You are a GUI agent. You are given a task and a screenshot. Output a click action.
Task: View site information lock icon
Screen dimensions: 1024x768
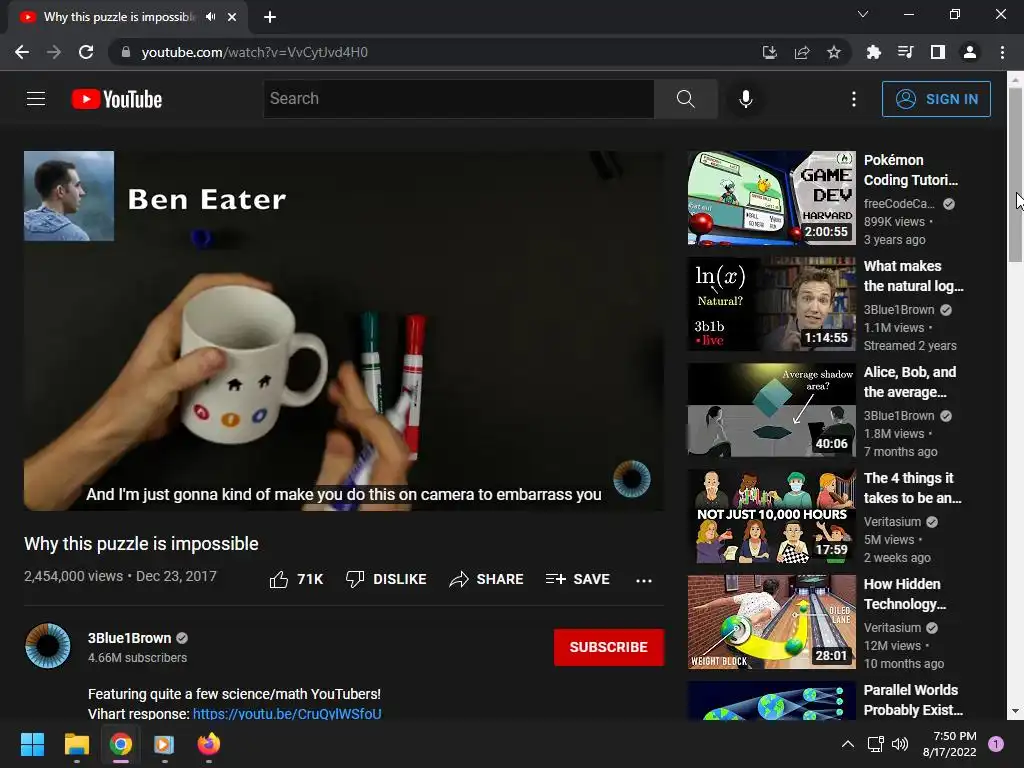tap(126, 52)
